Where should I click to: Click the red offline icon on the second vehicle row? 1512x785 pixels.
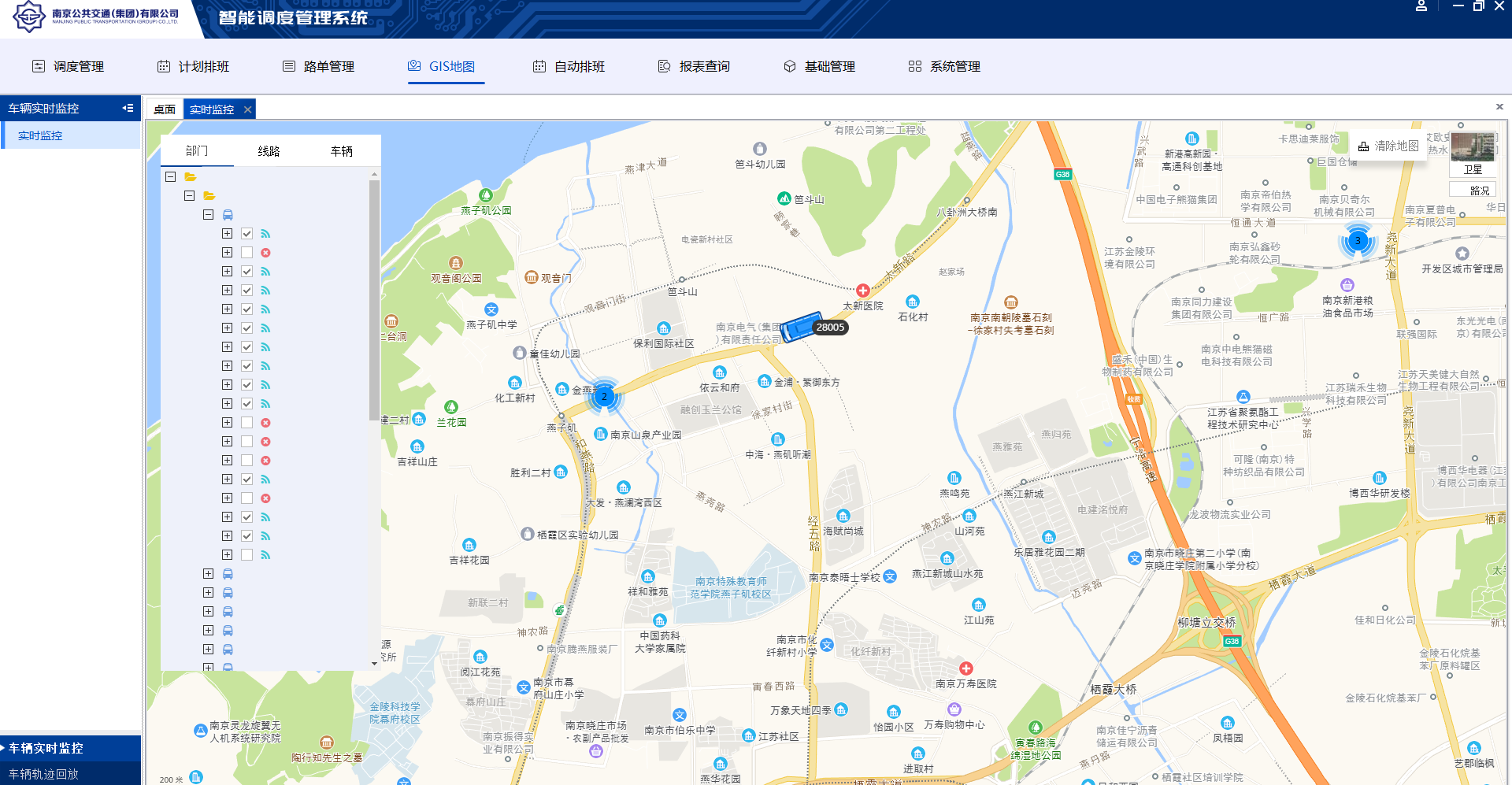click(266, 252)
